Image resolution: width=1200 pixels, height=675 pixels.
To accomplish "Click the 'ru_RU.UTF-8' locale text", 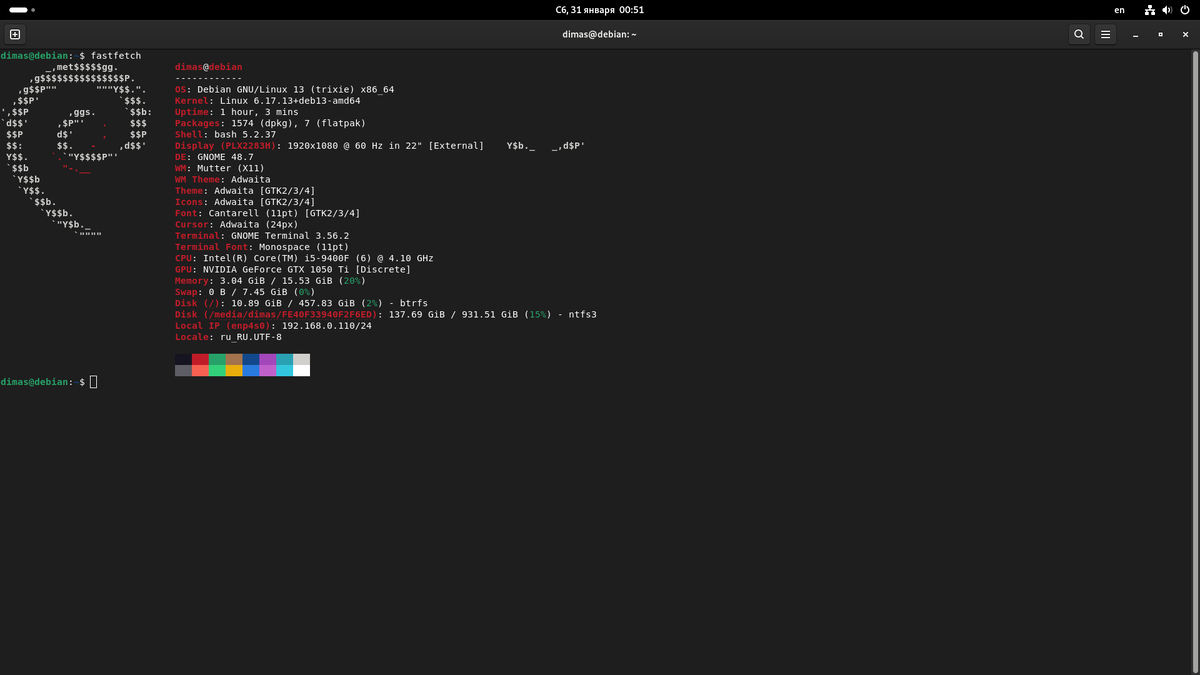I will 251,337.
